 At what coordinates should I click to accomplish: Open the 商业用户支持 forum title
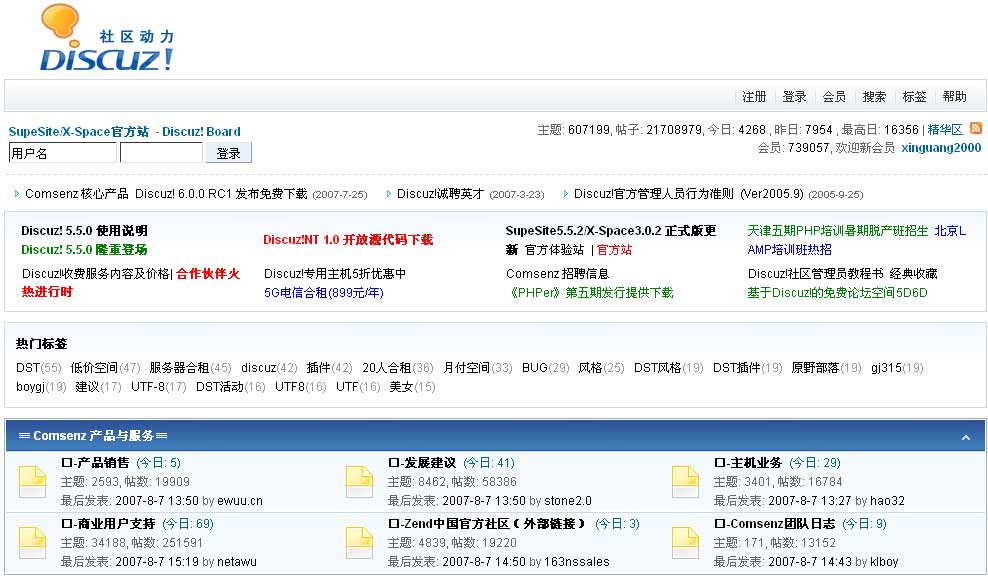click(108, 524)
